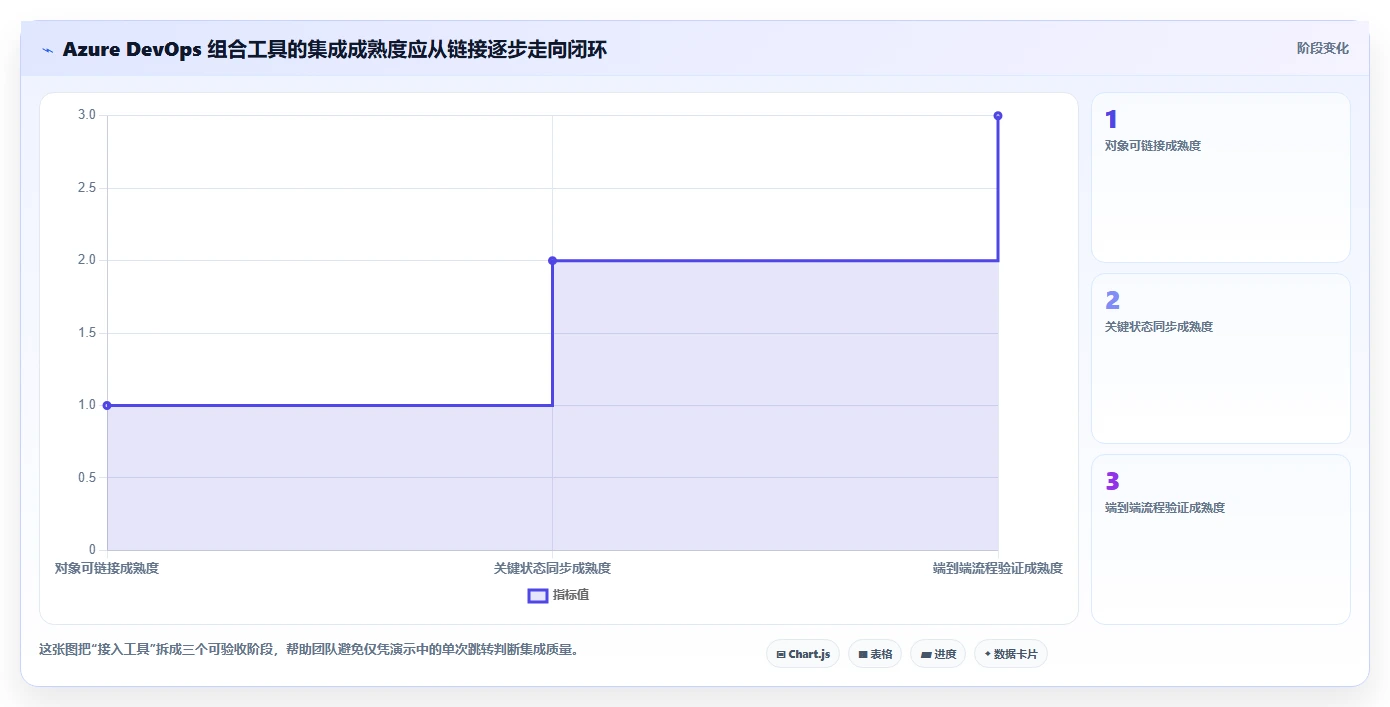This screenshot has height=707, width=1390.
Task: Select the 进度 chip
Action: [x=938, y=654]
